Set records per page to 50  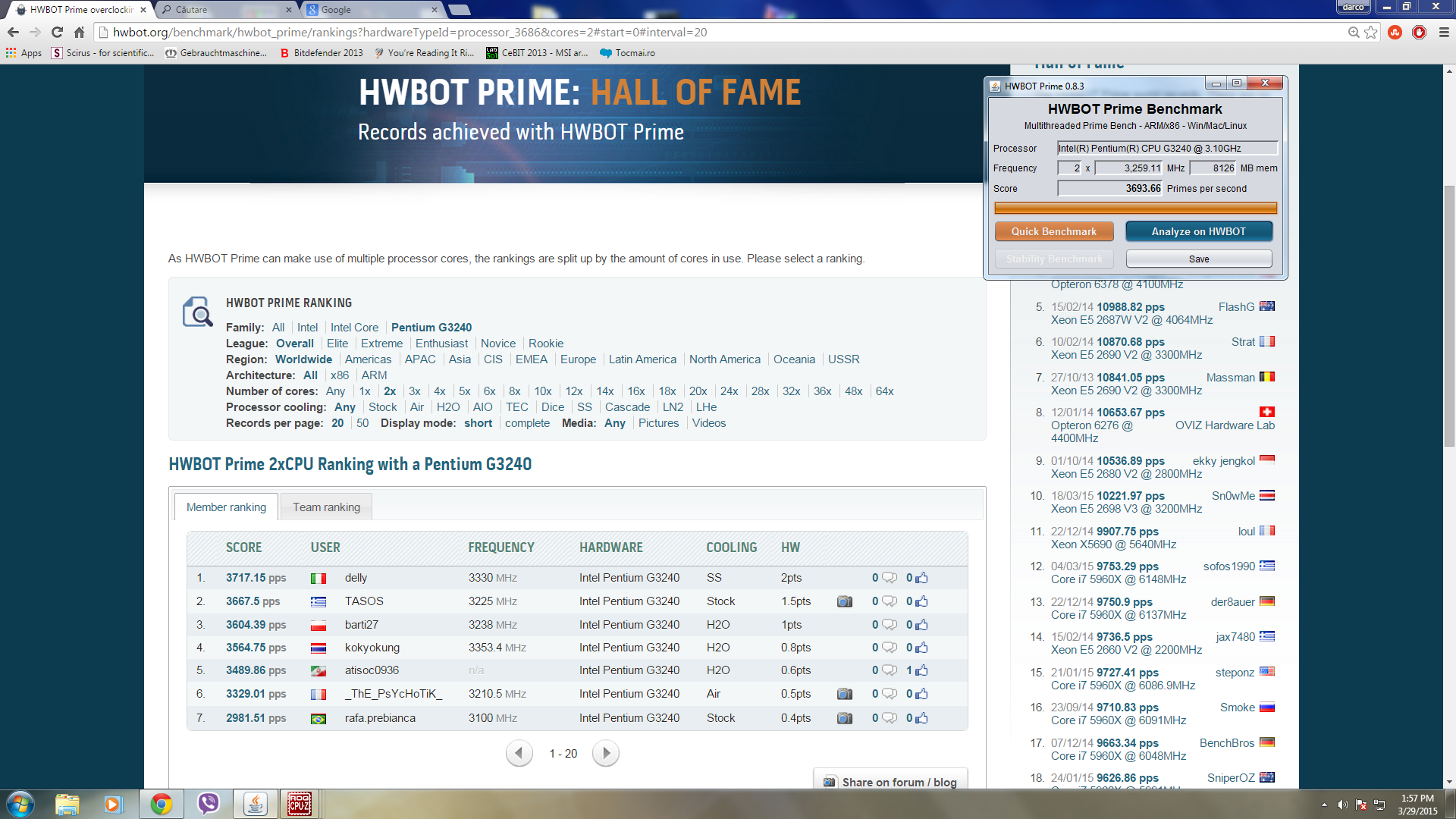(x=362, y=423)
